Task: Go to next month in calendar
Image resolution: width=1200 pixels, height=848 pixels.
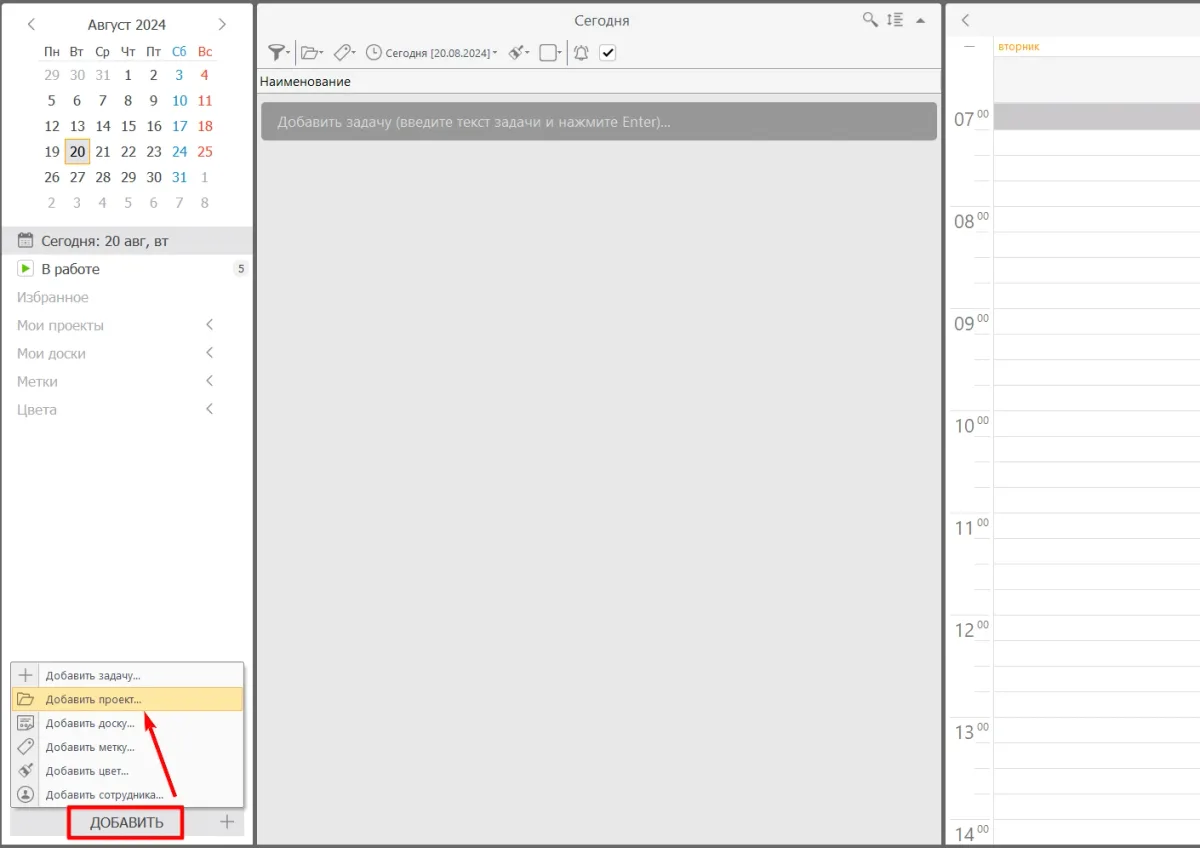Action: (x=222, y=24)
